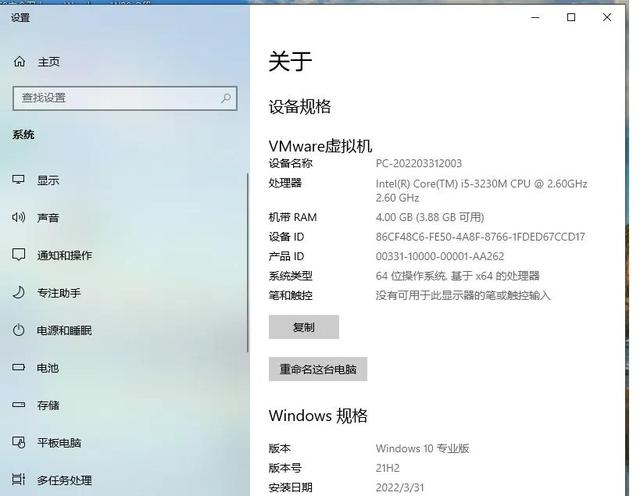Click the Notifications and actions icon
The image size is (640, 496).
(x=18, y=255)
